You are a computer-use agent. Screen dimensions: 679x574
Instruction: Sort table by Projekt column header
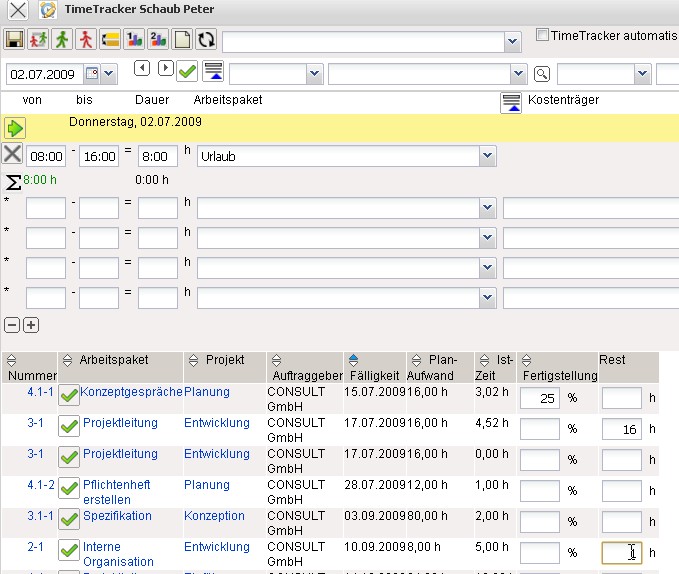224,360
